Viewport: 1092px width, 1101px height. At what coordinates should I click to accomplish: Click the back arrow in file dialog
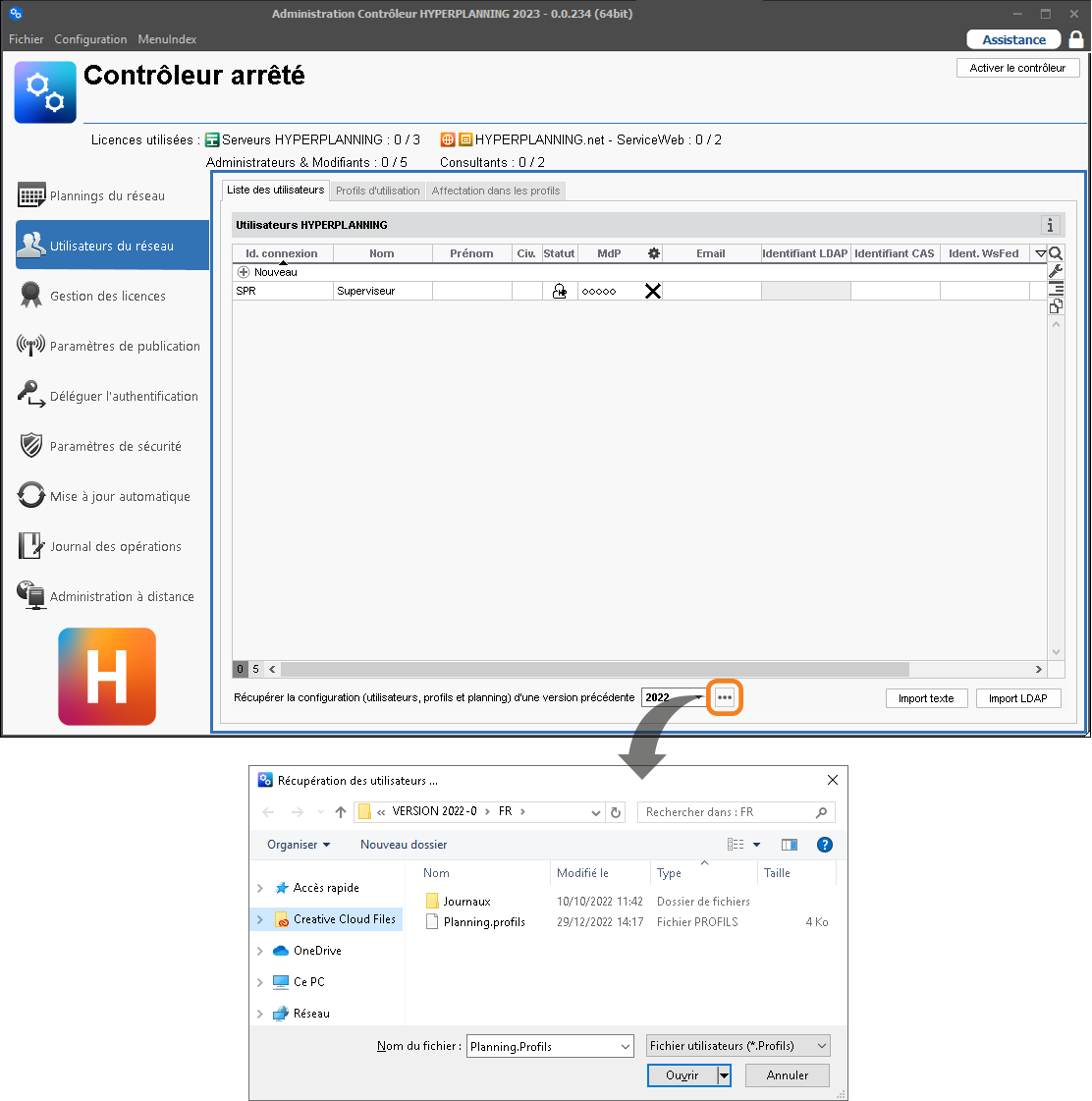click(x=268, y=812)
